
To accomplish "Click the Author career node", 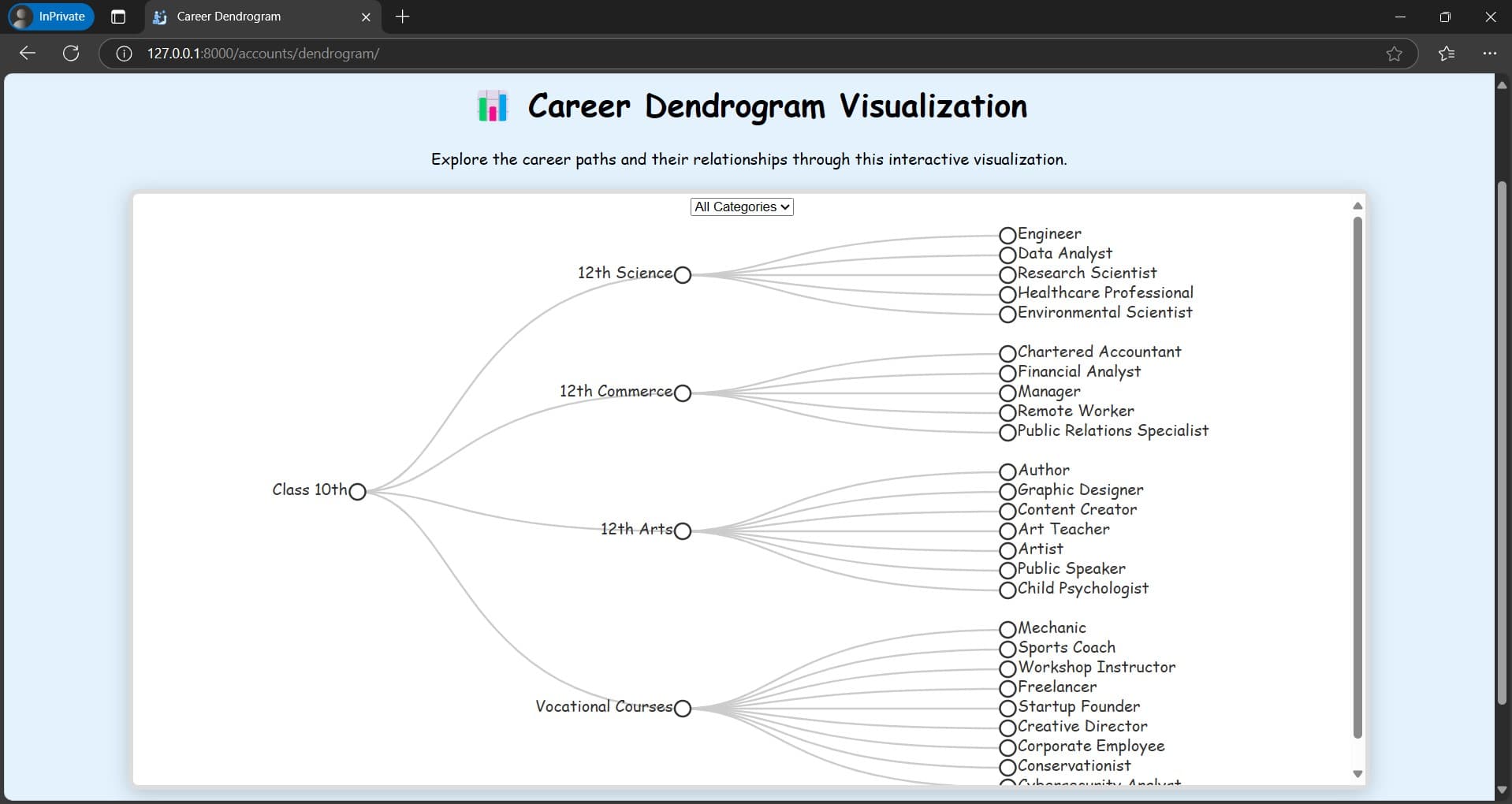I will coord(1007,472).
